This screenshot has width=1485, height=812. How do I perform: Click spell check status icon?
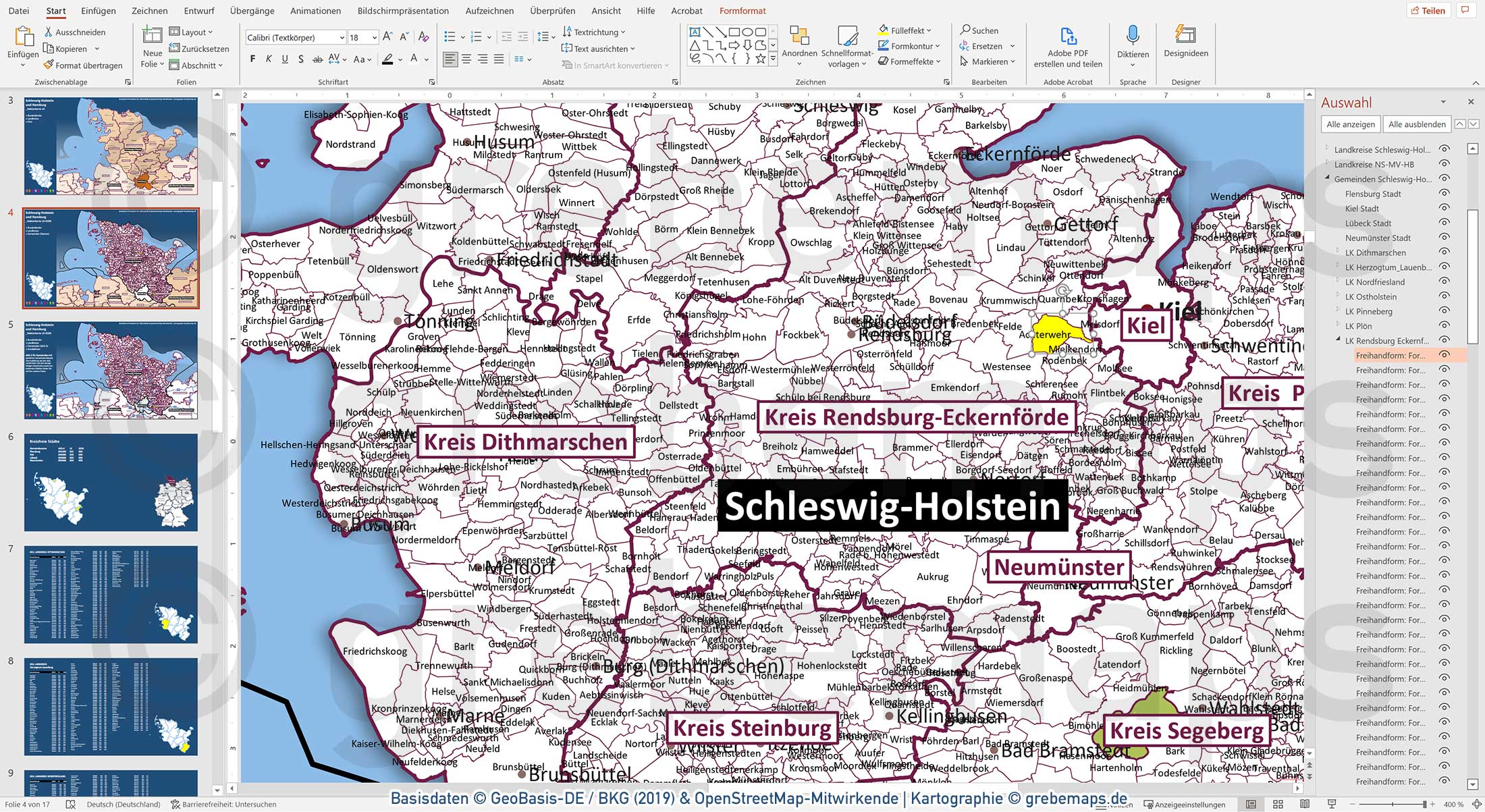coord(70,805)
